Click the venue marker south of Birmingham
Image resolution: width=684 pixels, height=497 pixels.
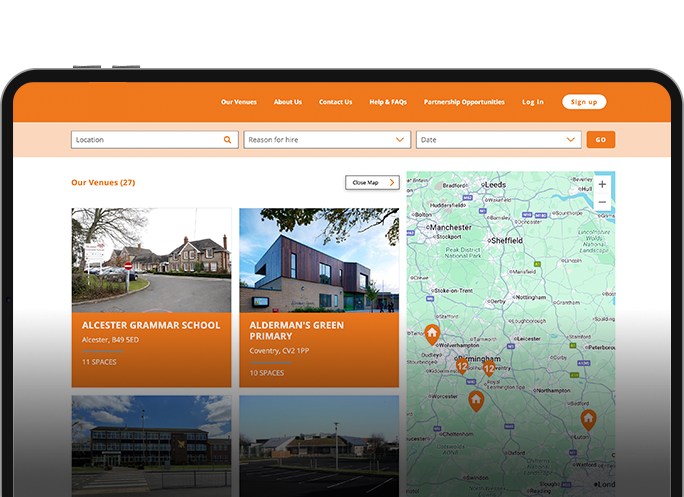click(x=476, y=401)
